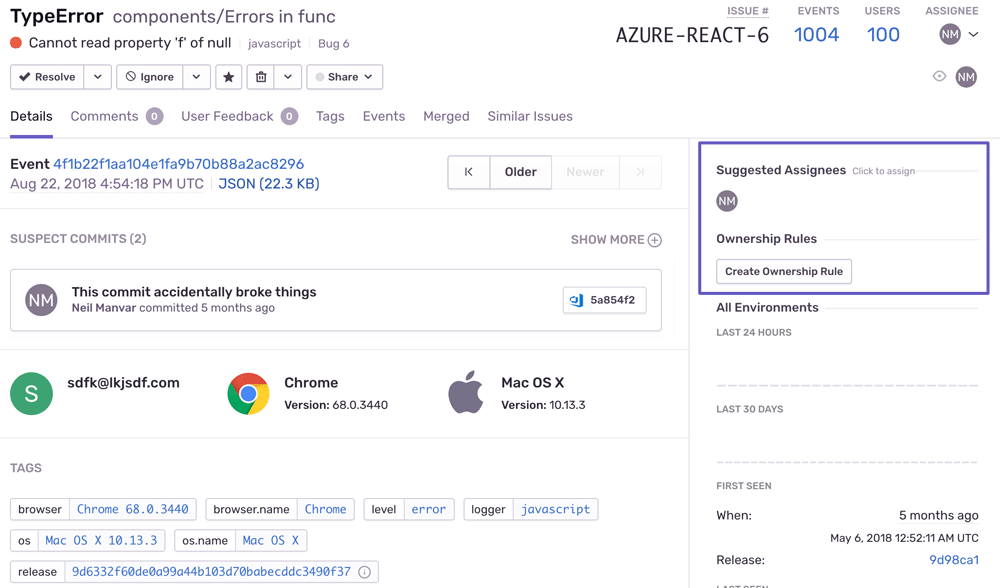
Task: Open the Similar Issues tab
Action: point(530,116)
